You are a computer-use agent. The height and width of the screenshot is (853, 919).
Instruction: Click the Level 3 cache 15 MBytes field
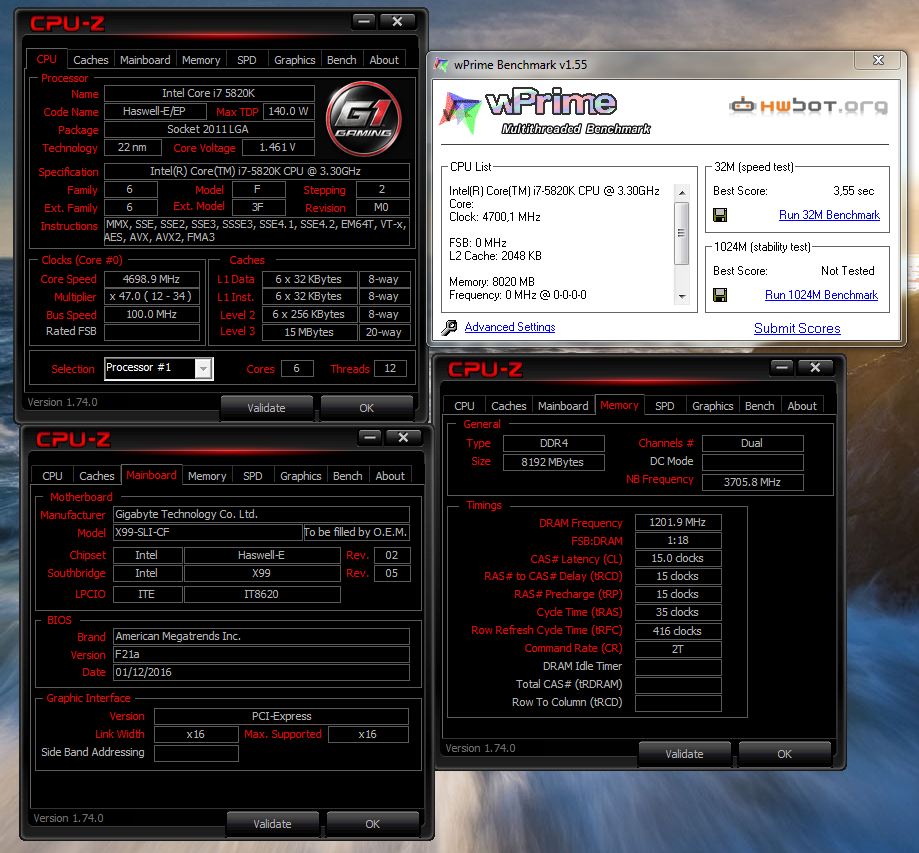(x=309, y=332)
